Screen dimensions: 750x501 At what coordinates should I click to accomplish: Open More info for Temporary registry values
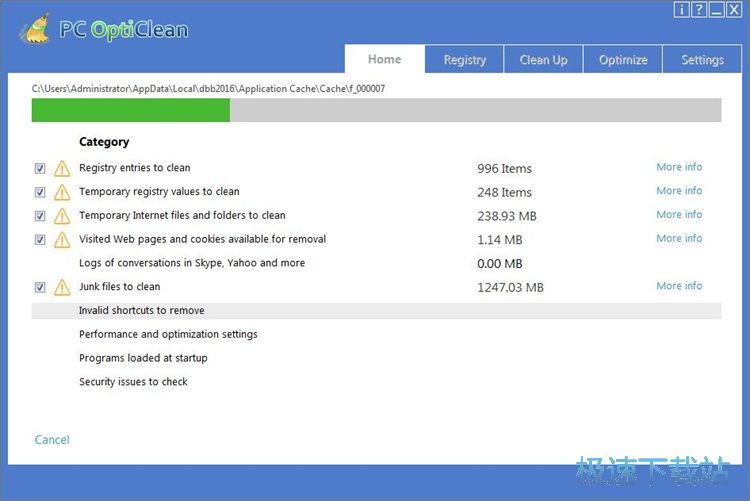tap(679, 190)
